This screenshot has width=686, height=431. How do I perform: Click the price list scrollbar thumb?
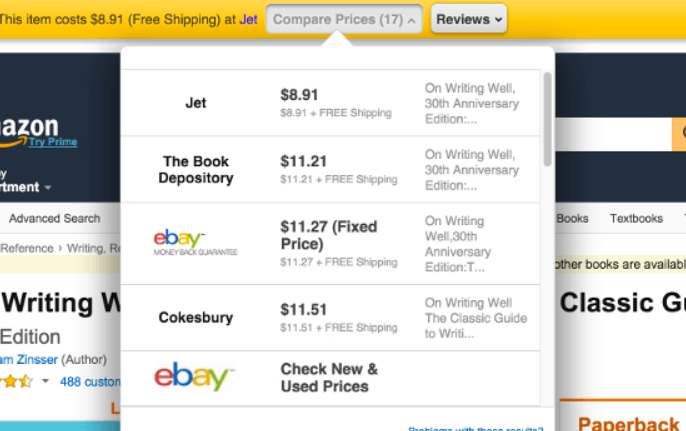[x=547, y=119]
